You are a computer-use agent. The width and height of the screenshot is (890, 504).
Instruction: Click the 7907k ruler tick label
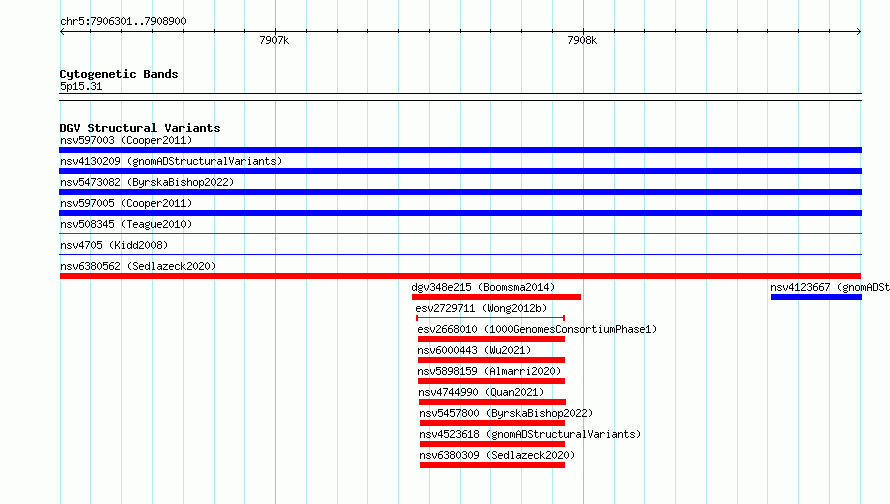274,40
